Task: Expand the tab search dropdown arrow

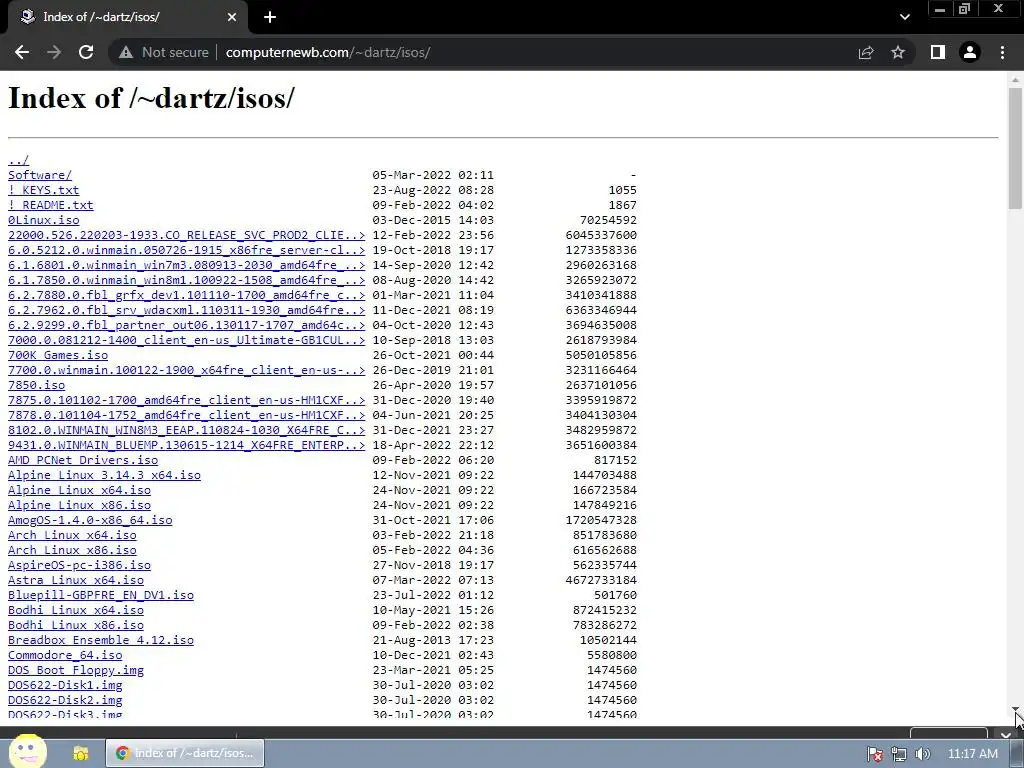Action: point(904,17)
